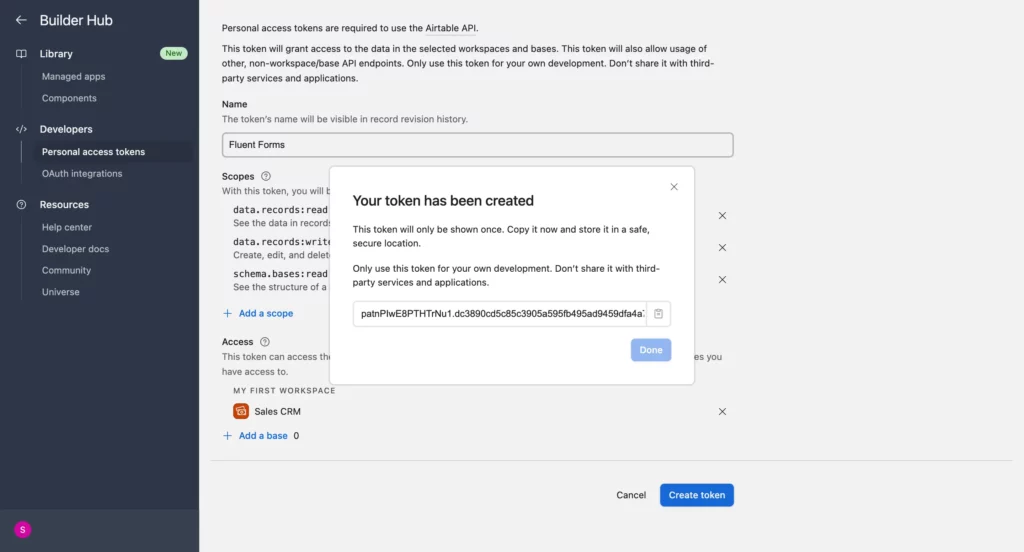The image size is (1024, 552).
Task: Click the Create token button
Action: (697, 495)
